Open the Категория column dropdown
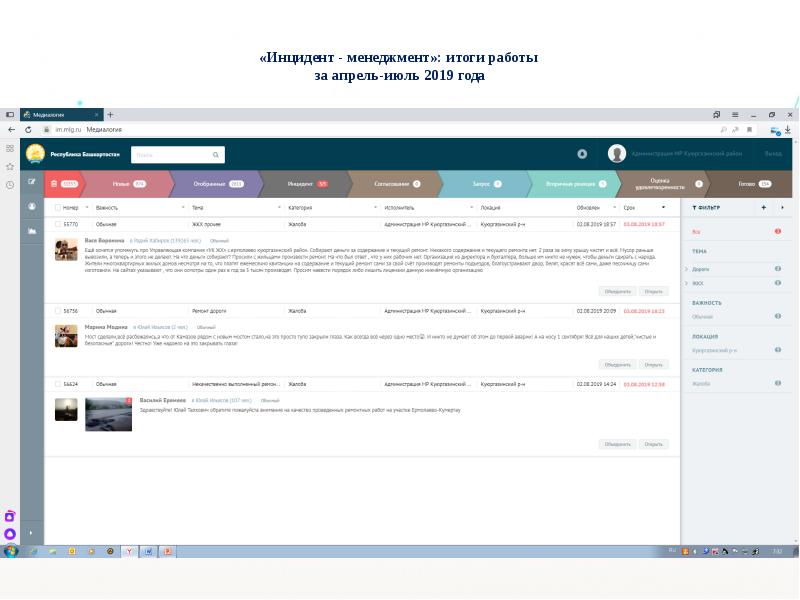The image size is (800, 600). click(374, 207)
